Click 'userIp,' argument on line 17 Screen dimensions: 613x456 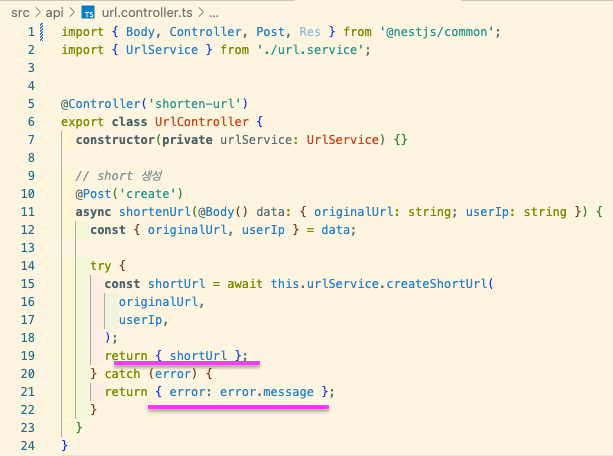143,320
